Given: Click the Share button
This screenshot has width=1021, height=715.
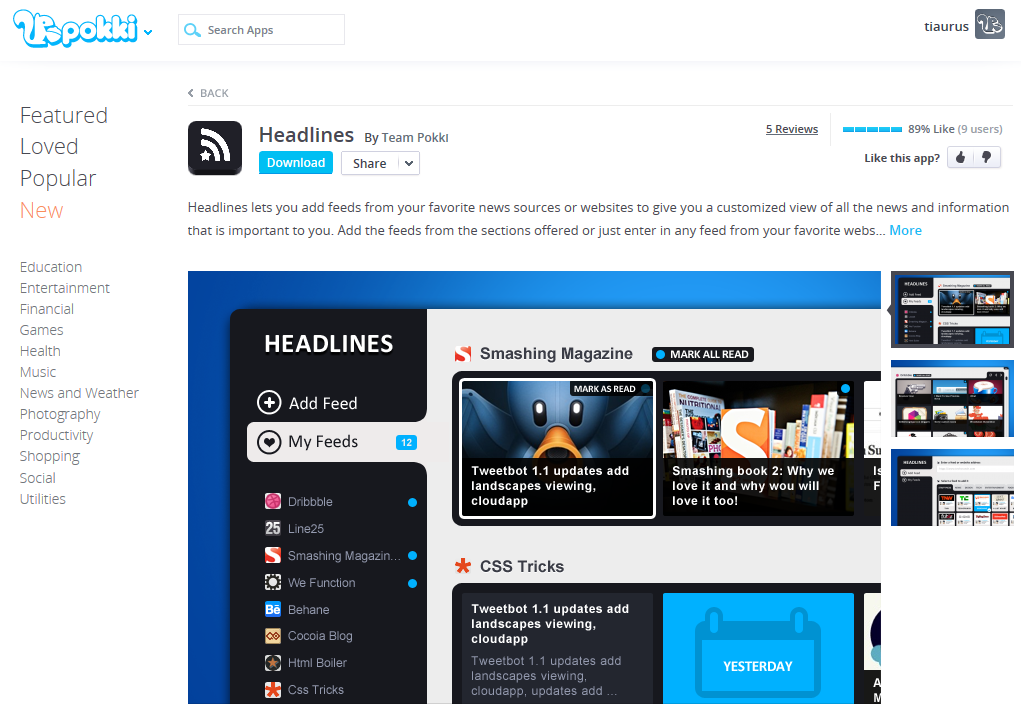Looking at the screenshot, I should 369,163.
